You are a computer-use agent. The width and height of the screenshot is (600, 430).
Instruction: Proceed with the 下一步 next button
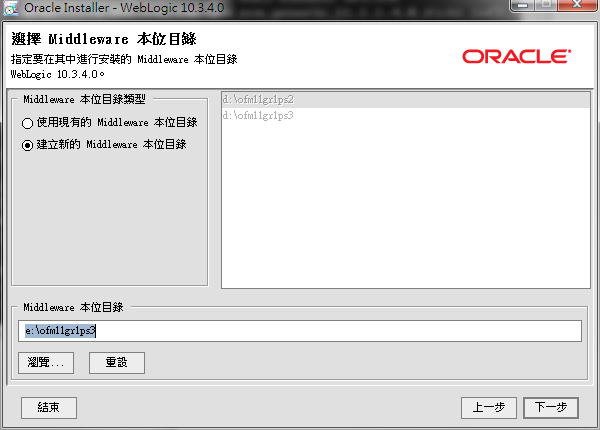click(551, 407)
